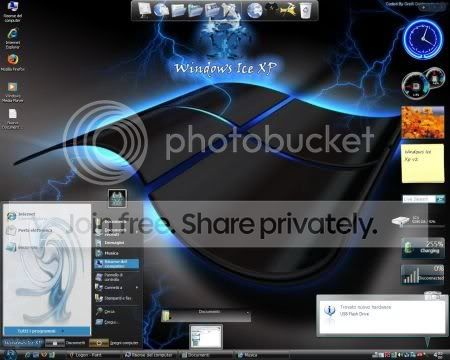Open the Mozilla Firefox desktop shortcut
The image size is (450, 360).
pos(13,62)
